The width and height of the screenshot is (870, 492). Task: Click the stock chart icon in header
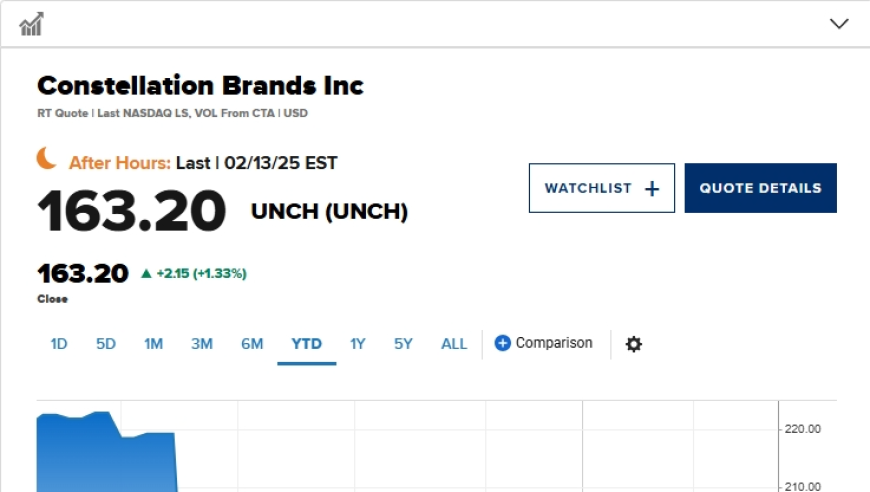pos(31,24)
